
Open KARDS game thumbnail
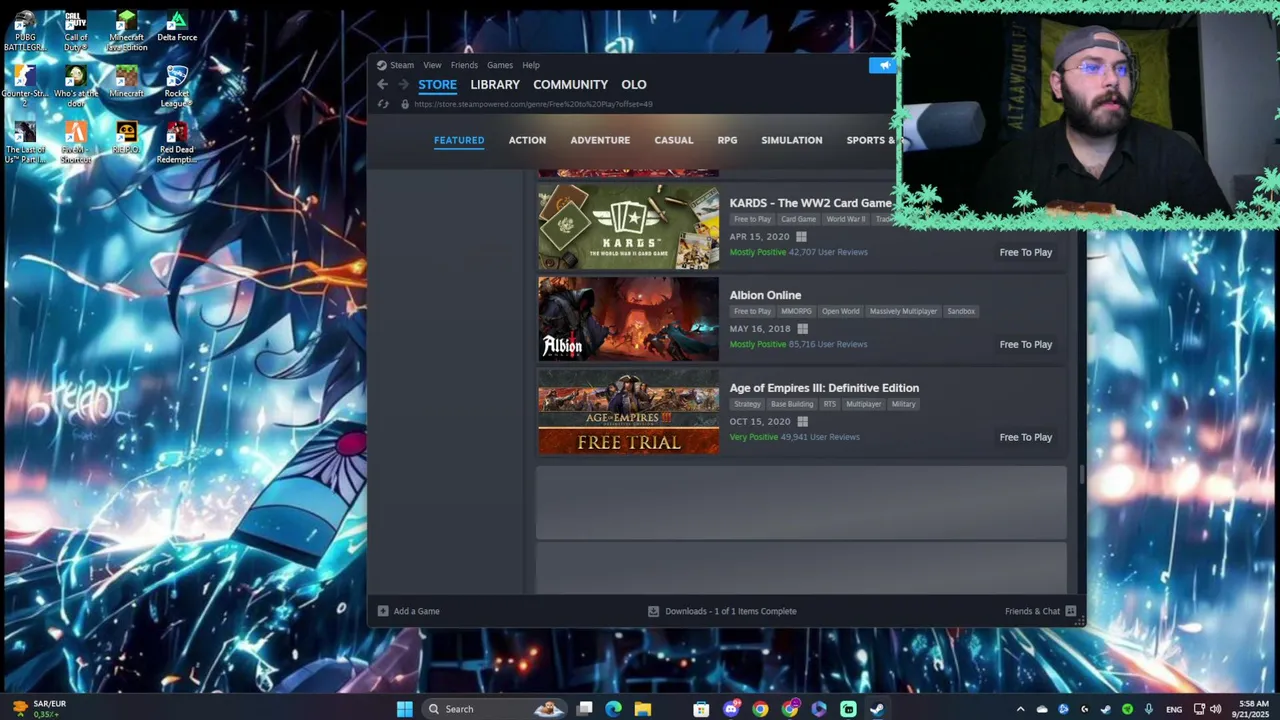click(628, 227)
